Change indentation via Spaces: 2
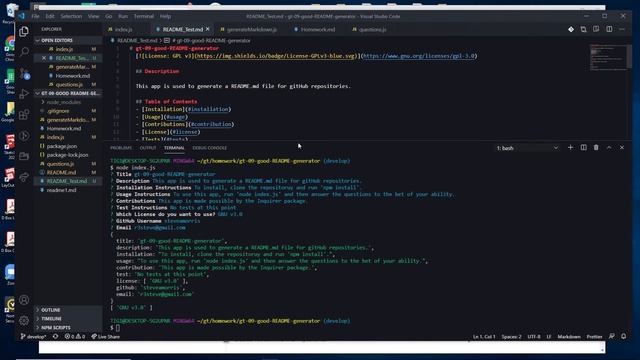Screen dimensions: 640x360 (511, 337)
